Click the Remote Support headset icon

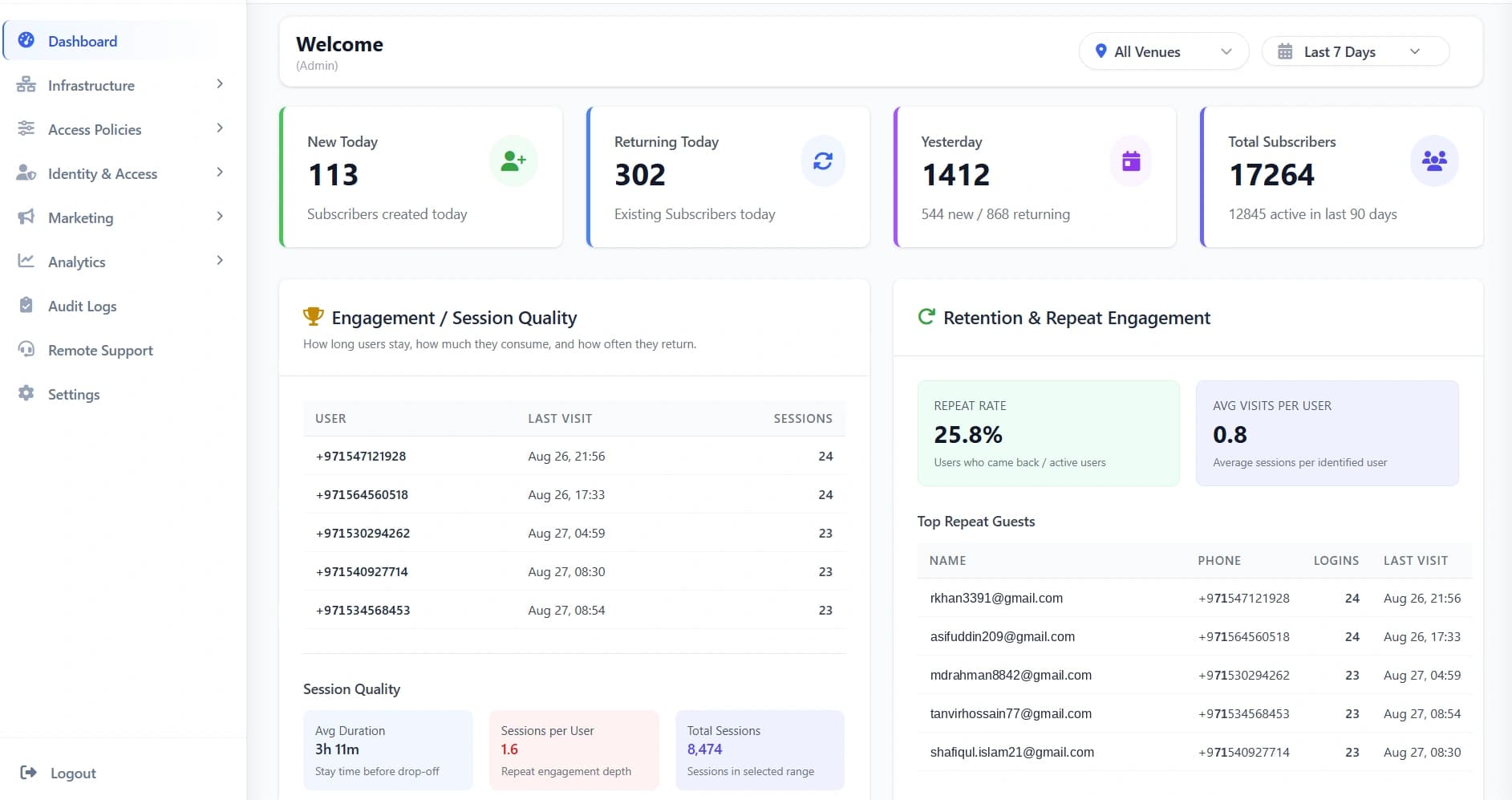(26, 349)
